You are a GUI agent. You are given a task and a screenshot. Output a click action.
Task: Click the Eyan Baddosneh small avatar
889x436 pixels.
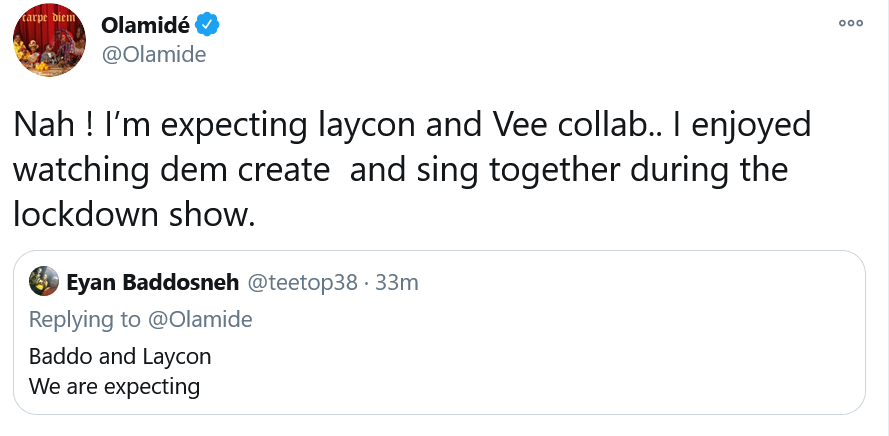[x=44, y=281]
